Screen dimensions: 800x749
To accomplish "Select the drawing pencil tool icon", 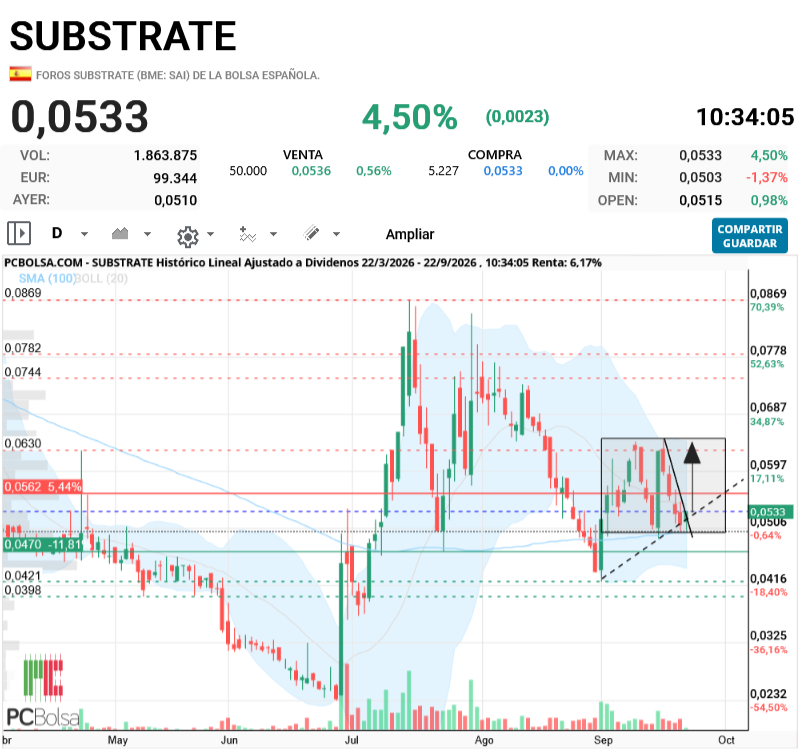I will coord(311,233).
